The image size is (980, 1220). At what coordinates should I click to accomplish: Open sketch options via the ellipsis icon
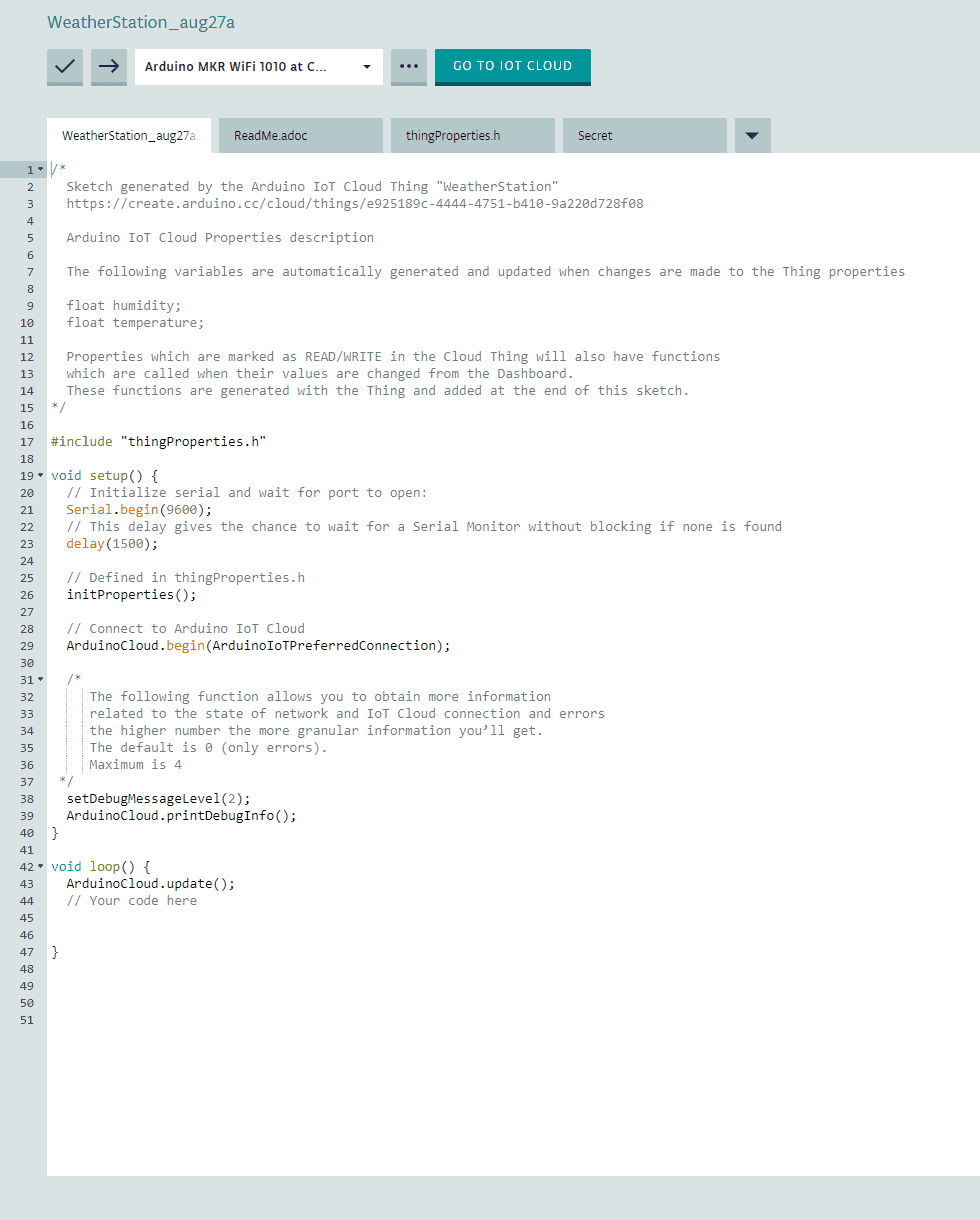408,67
